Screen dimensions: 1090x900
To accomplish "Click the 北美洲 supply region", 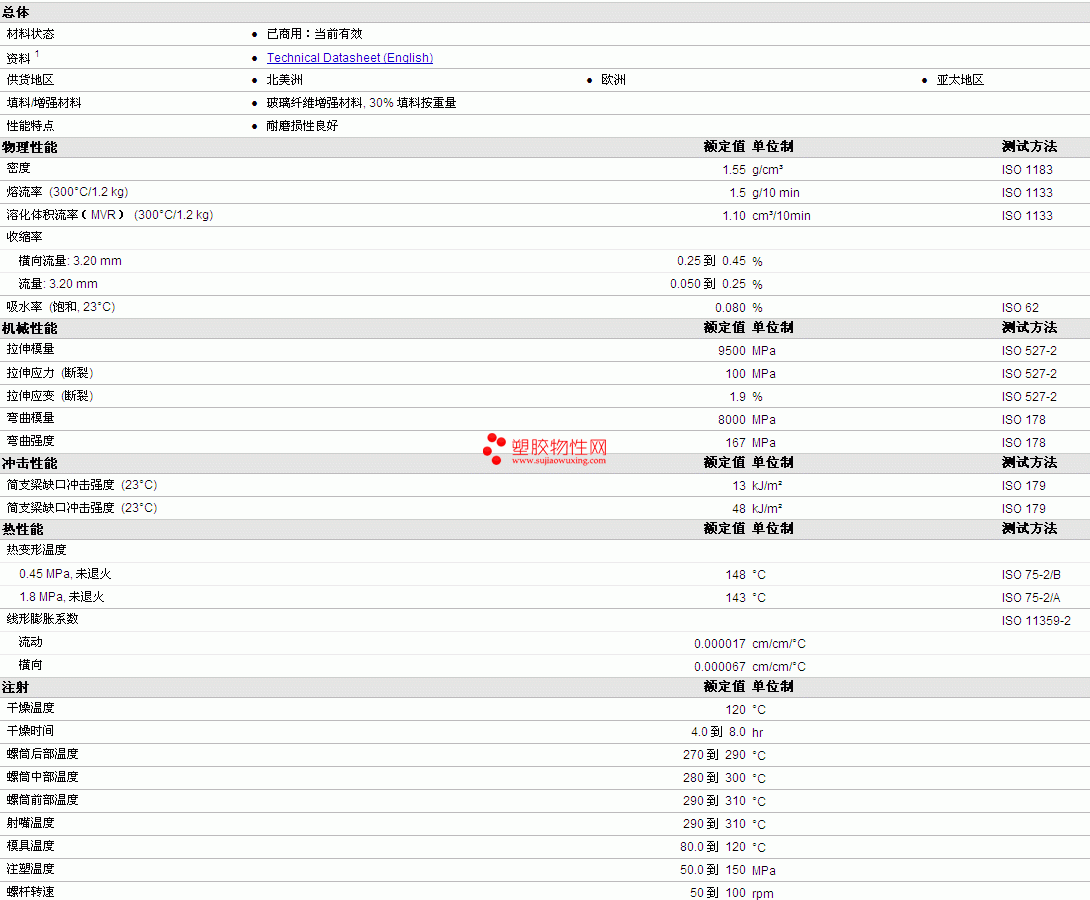I will [x=284, y=80].
